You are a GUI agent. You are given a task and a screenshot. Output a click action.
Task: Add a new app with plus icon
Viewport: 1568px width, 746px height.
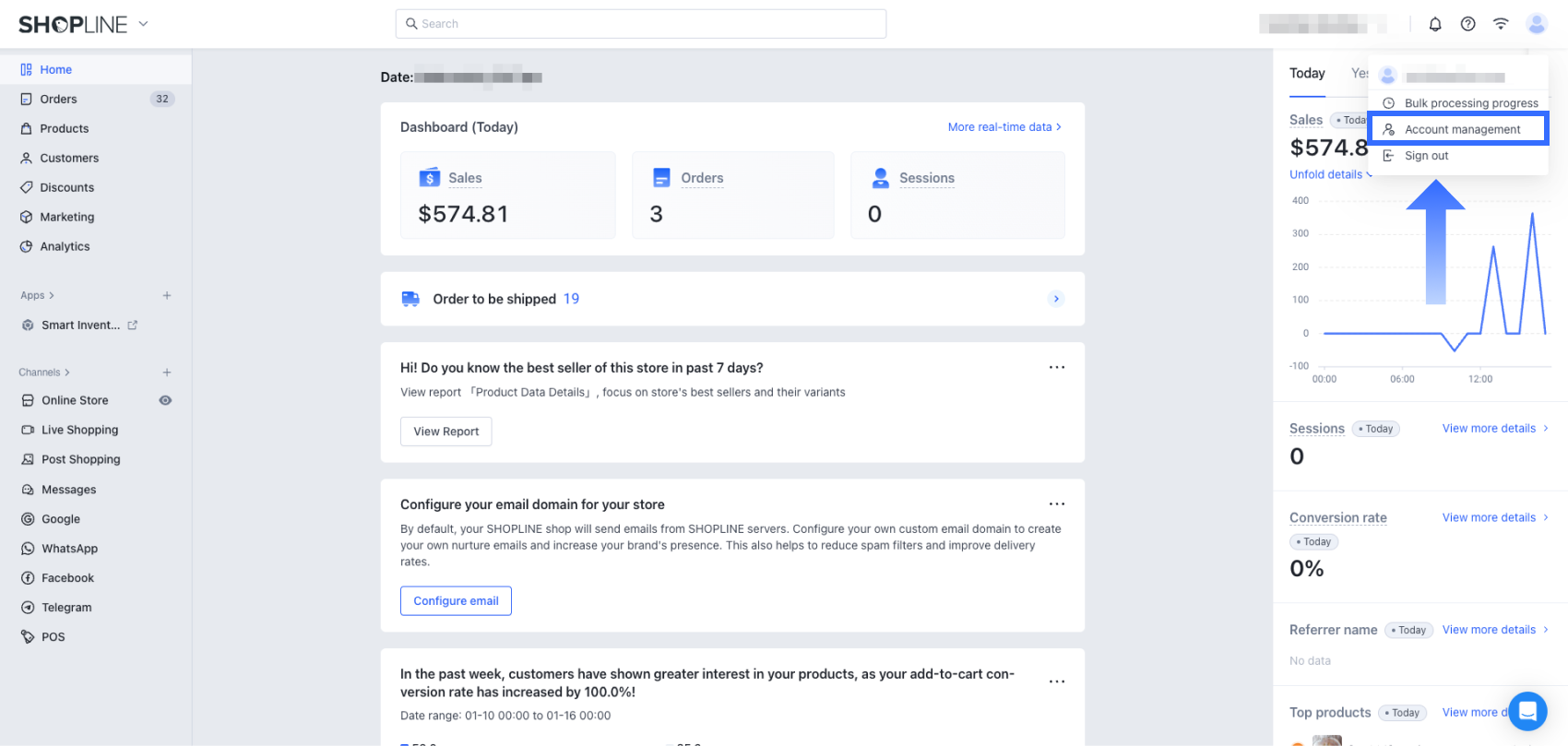click(x=167, y=296)
